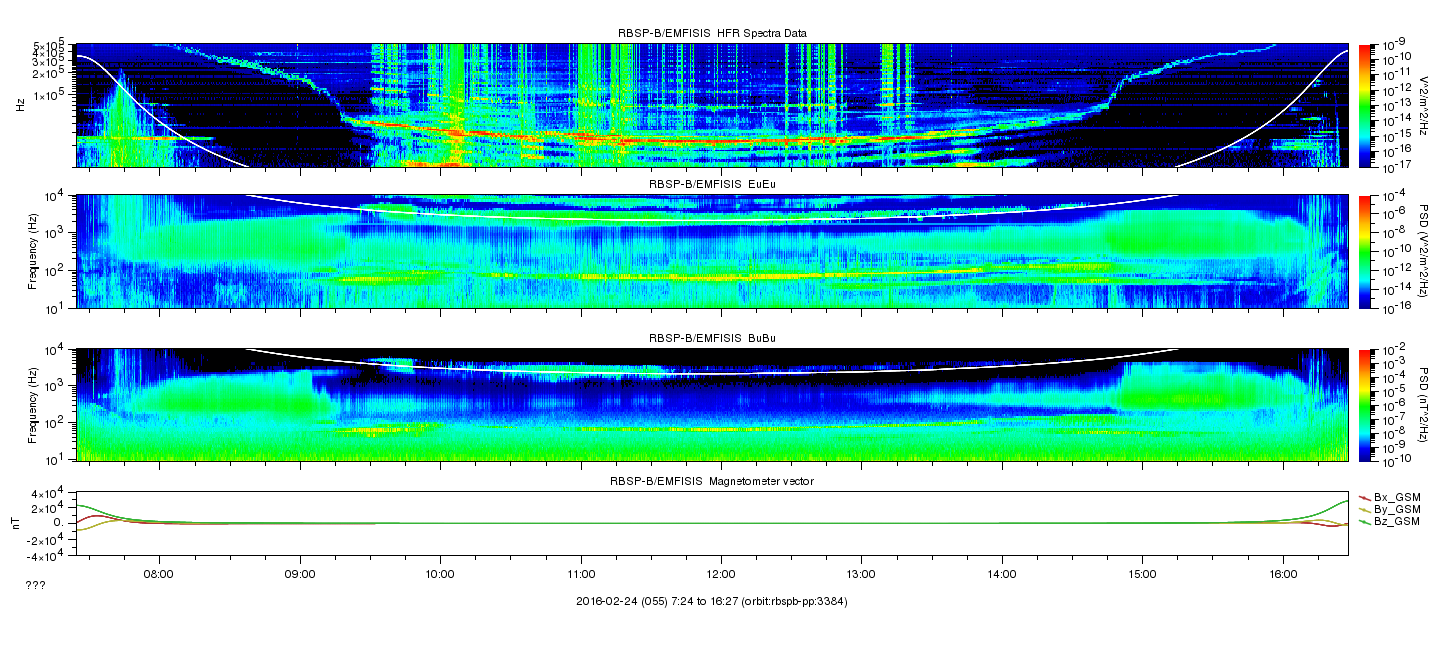The image size is (1447, 658).
Task: Click the BuBu panel color bar
Action: 1364,404
